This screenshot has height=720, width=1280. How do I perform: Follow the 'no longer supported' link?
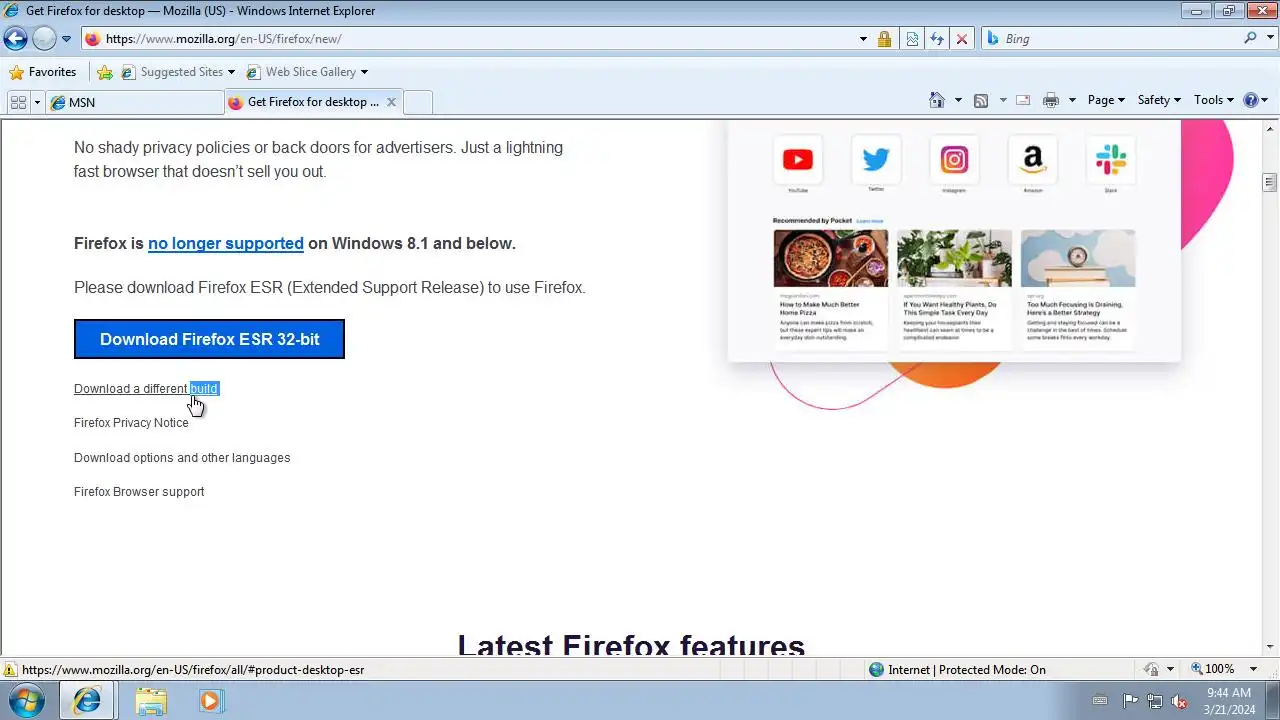pos(226,243)
